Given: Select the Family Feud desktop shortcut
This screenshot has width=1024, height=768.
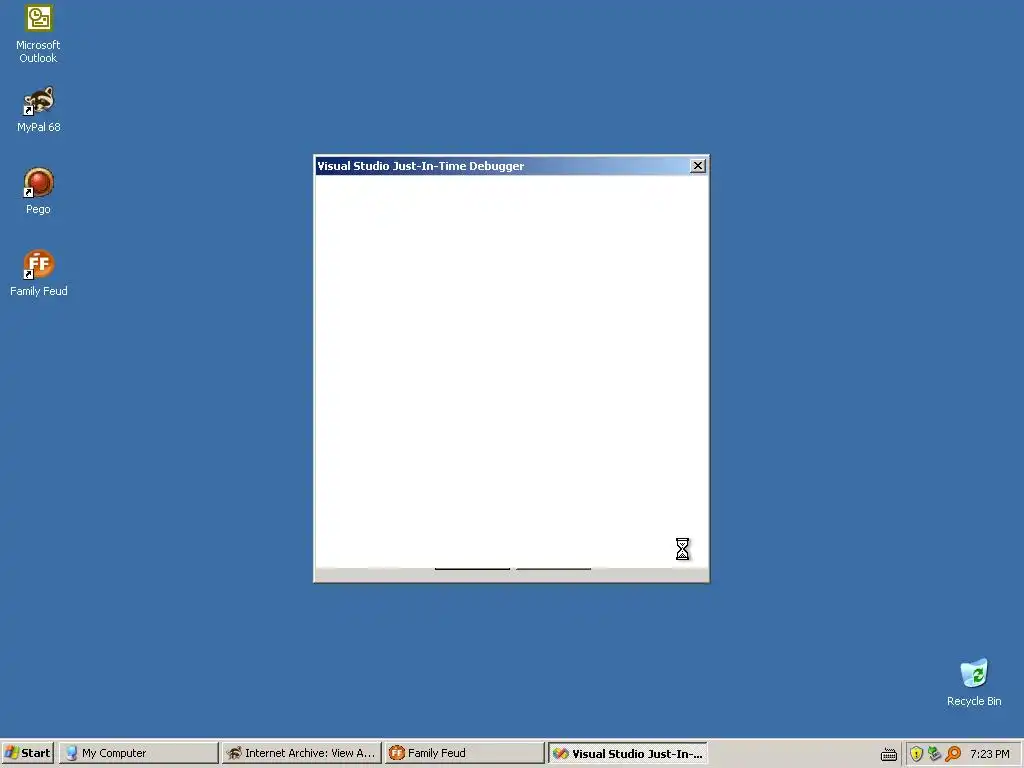Looking at the screenshot, I should coord(39,273).
